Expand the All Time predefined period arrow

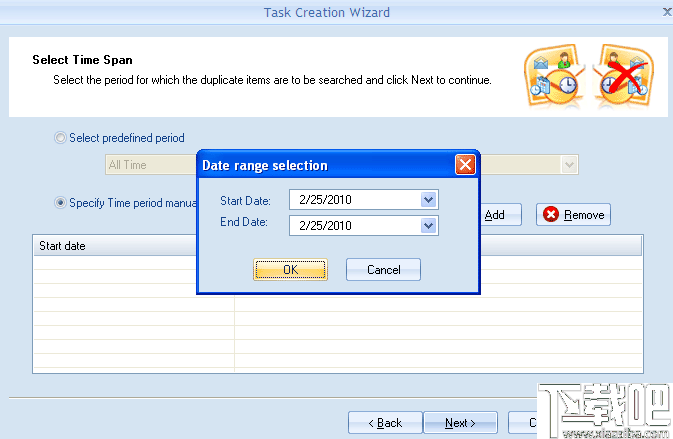pyautogui.click(x=569, y=165)
